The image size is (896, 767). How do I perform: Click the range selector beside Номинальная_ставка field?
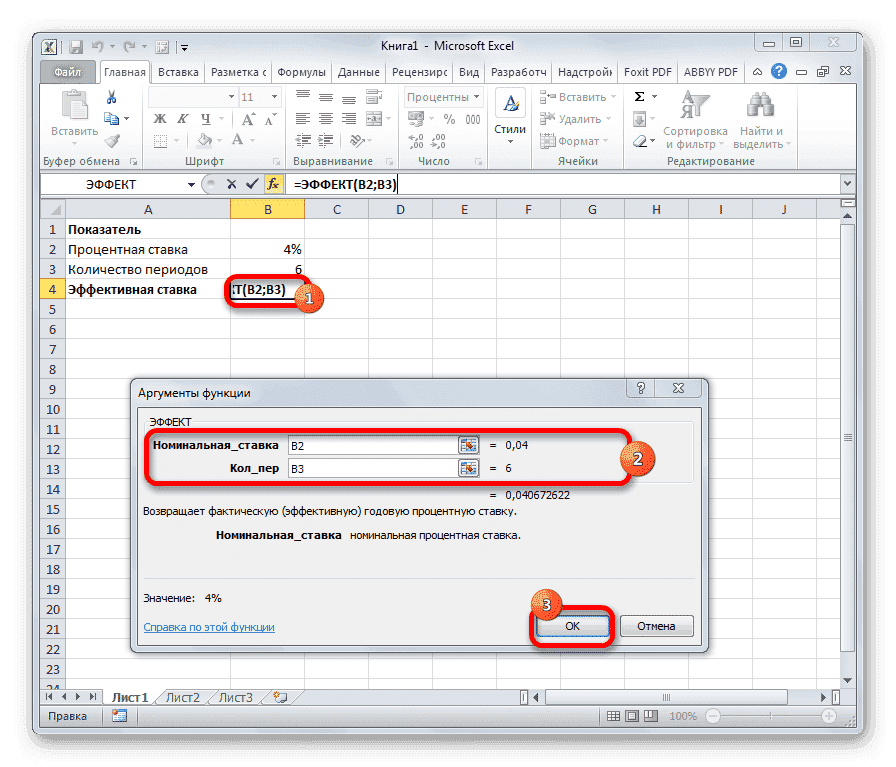point(468,446)
